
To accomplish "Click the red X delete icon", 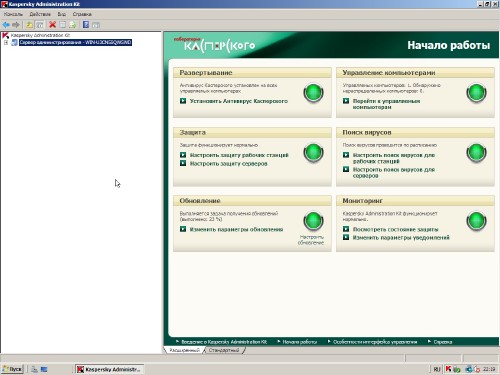I will (x=52, y=24).
